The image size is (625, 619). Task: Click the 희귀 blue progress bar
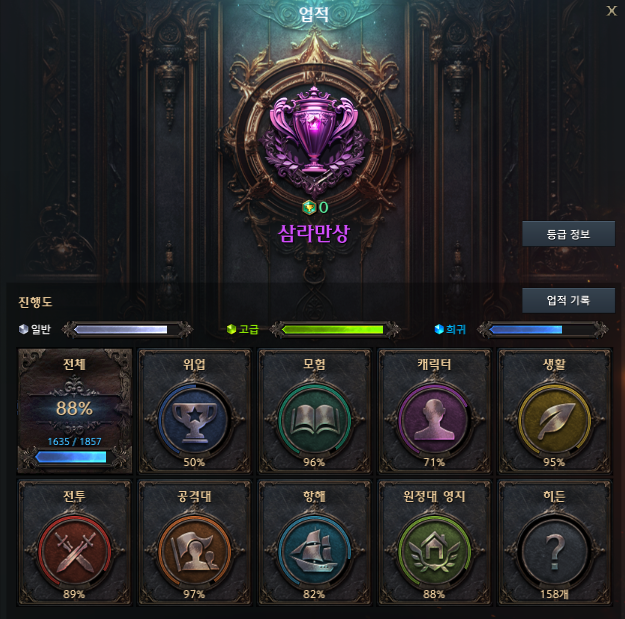[x=542, y=329]
